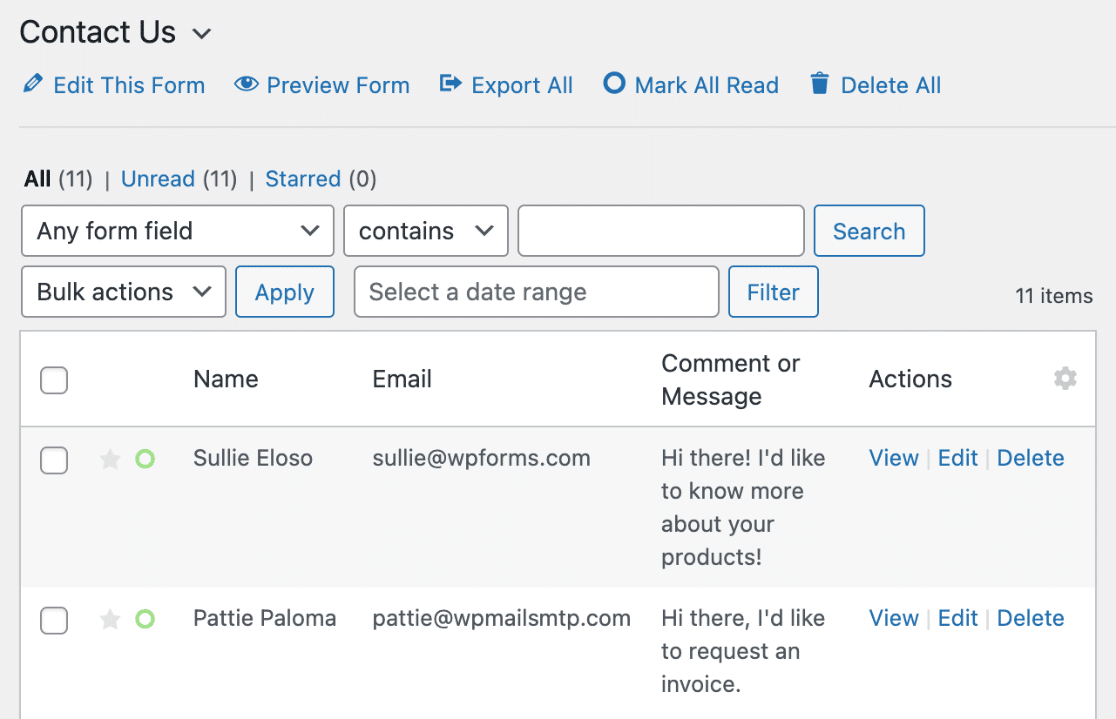Click the 11 items count text
The height and width of the screenshot is (719, 1116).
[x=1054, y=295]
